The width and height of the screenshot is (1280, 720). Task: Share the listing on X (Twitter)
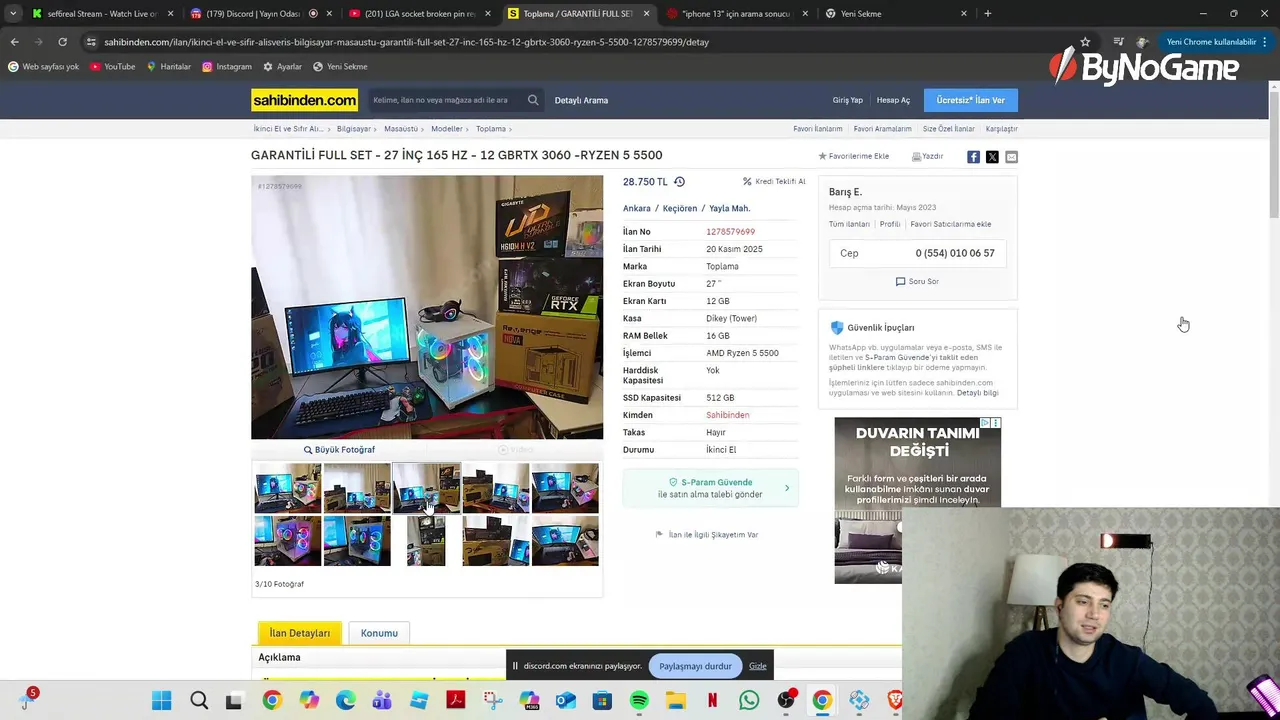pos(992,157)
